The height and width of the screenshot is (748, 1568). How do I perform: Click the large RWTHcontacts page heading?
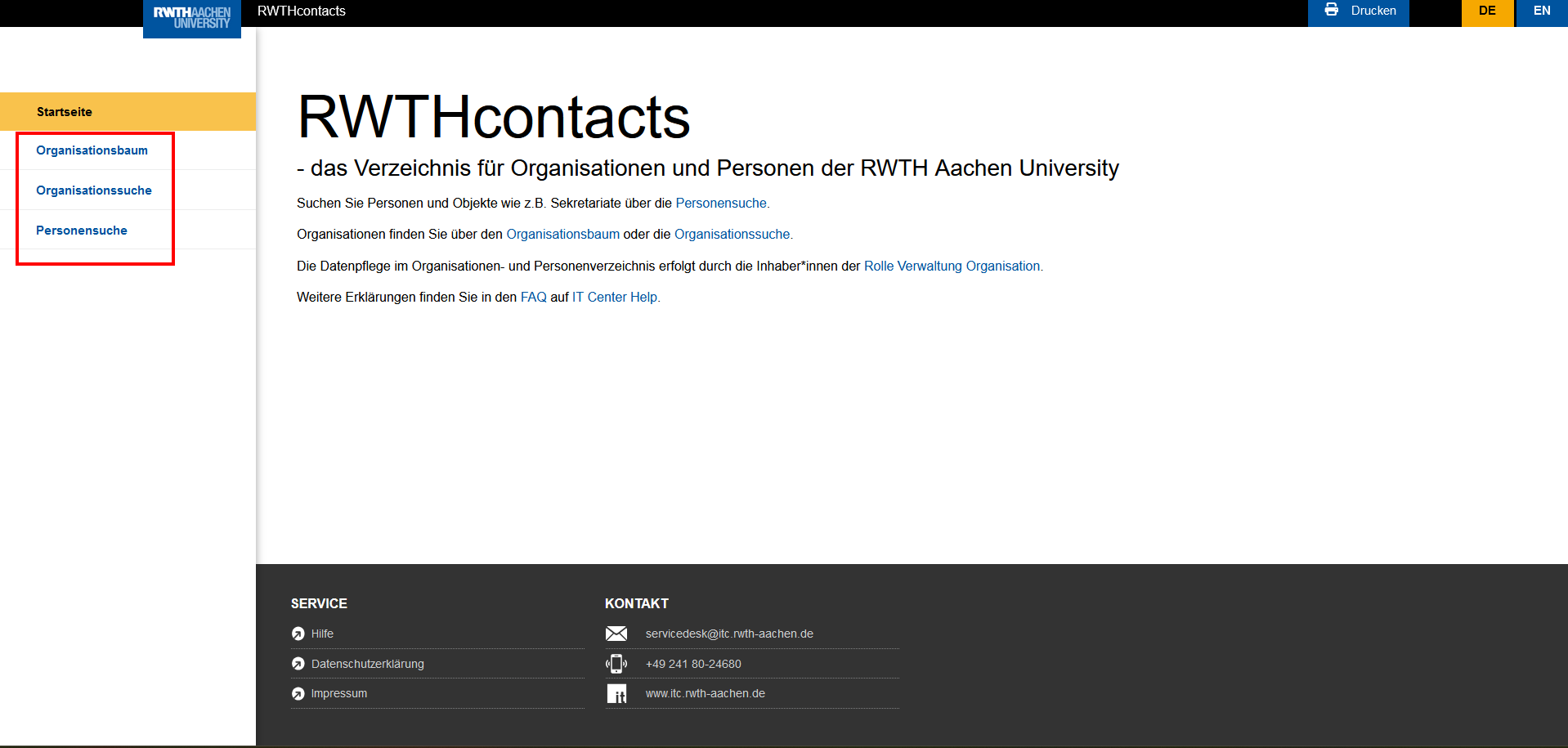point(494,117)
